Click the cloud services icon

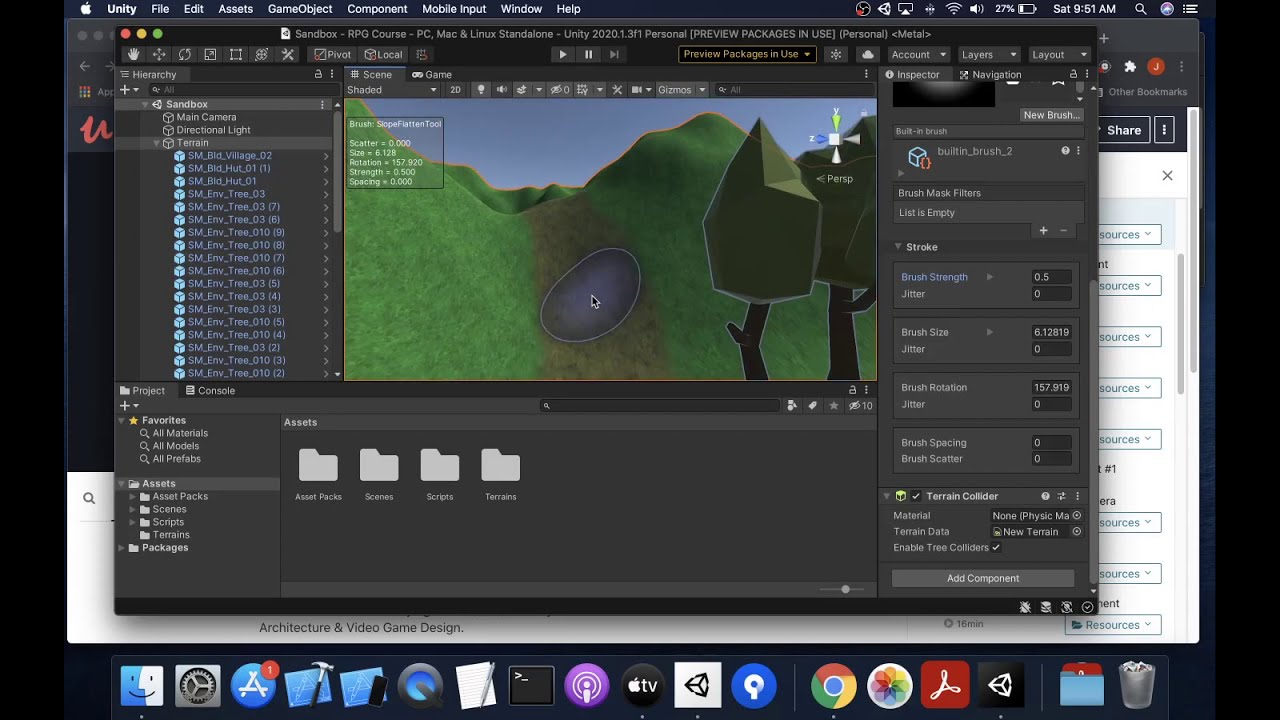click(867, 55)
